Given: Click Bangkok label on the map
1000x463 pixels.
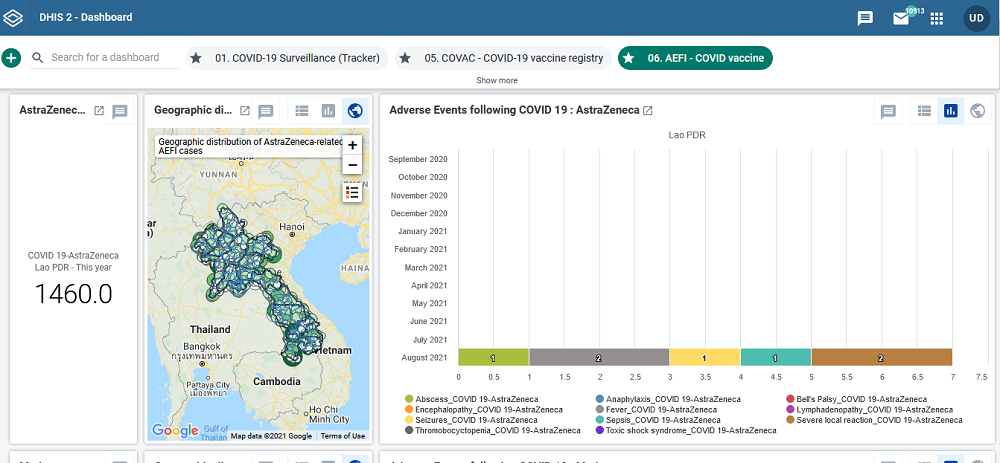Looking at the screenshot, I should 202,346.
